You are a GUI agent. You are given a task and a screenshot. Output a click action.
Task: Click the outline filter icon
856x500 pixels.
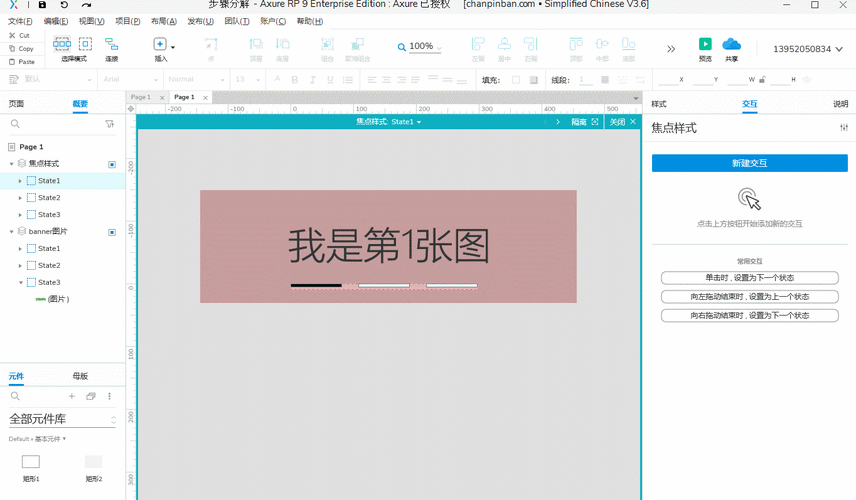point(109,124)
